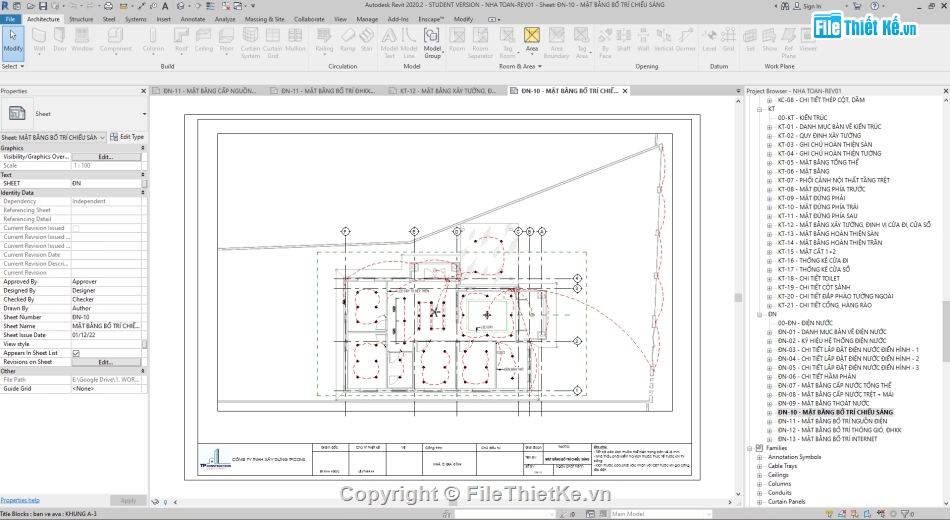Switch to KT-12 - MẶT BẰNG XÂY TƯỜNG view tab
This screenshot has width=950, height=520.
[447, 91]
